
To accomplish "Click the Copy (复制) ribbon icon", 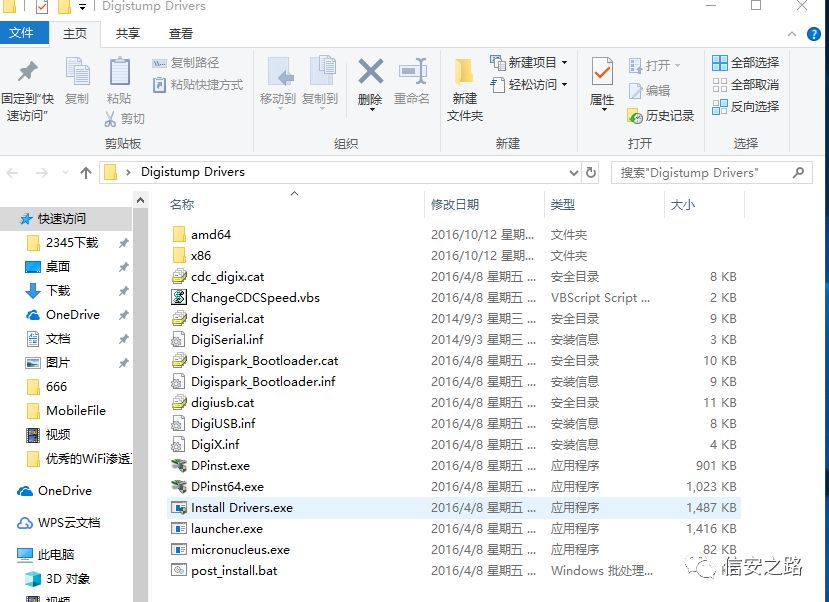I will pos(77,71).
